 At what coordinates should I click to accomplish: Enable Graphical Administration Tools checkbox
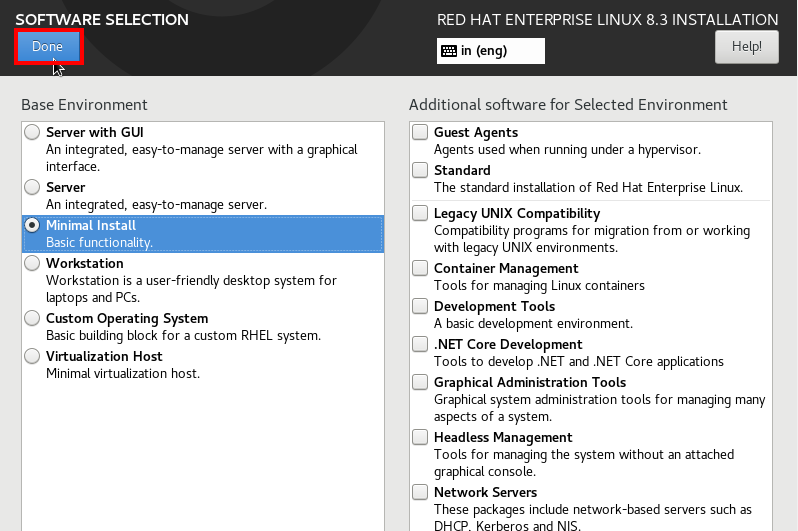pyautogui.click(x=420, y=382)
